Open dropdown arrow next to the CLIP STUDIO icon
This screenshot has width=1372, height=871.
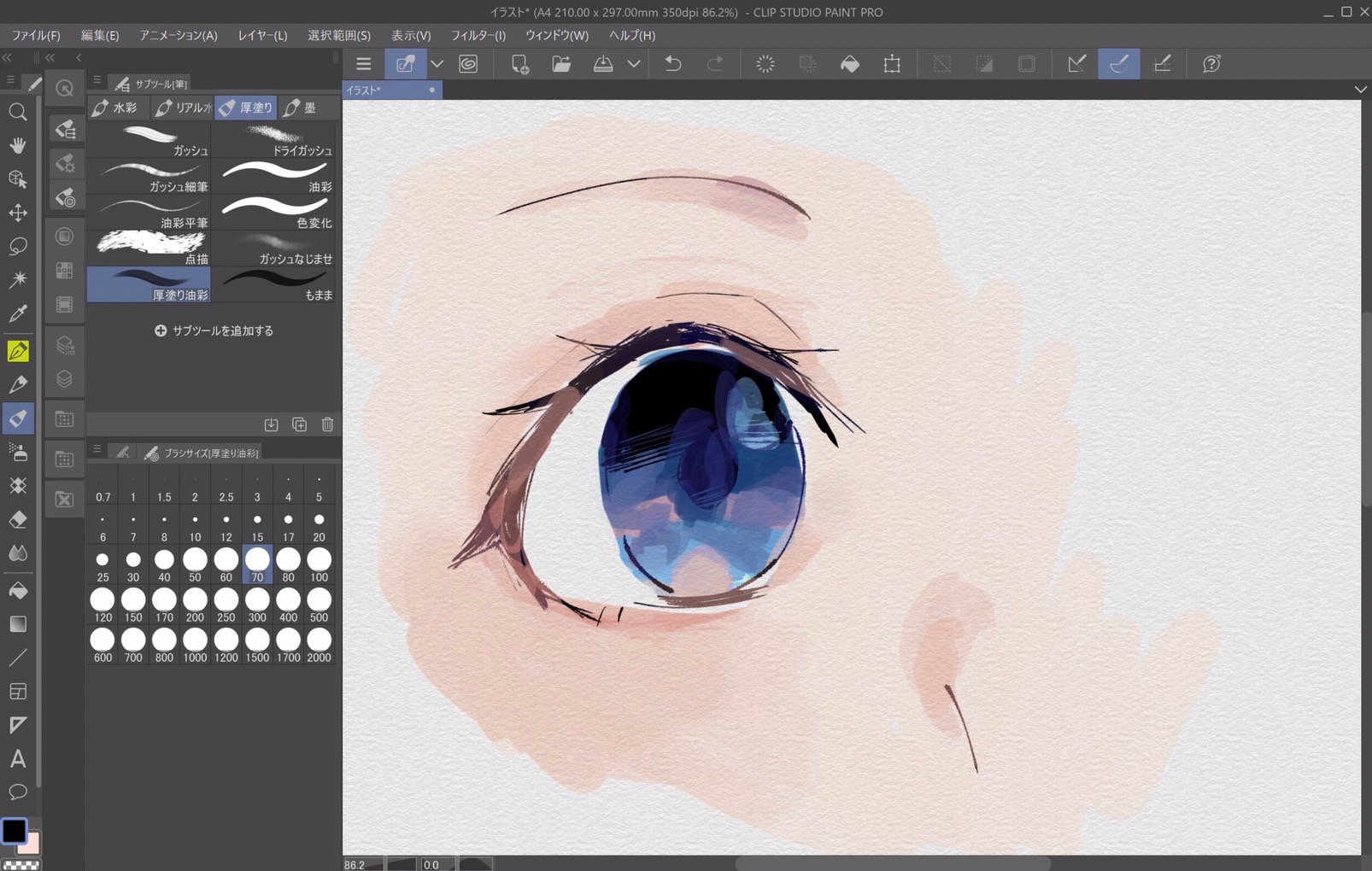pyautogui.click(x=437, y=64)
